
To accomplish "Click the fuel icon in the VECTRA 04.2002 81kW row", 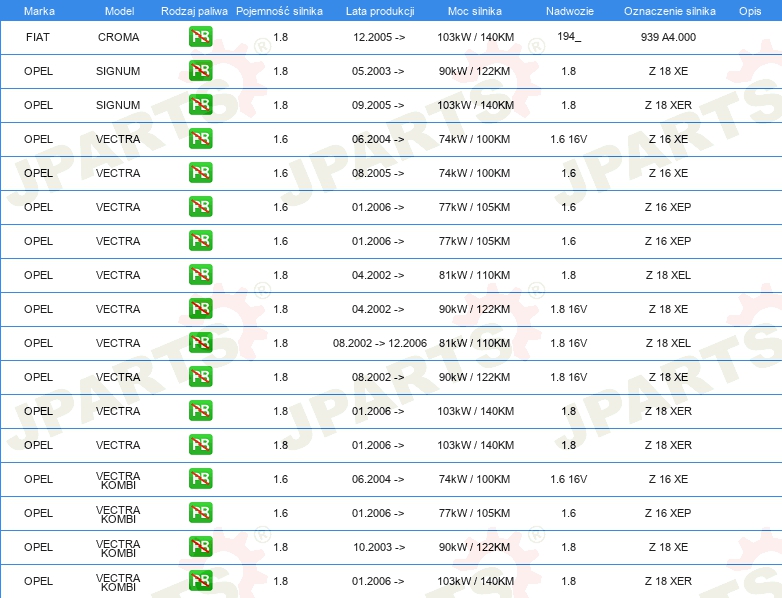I will [200, 274].
